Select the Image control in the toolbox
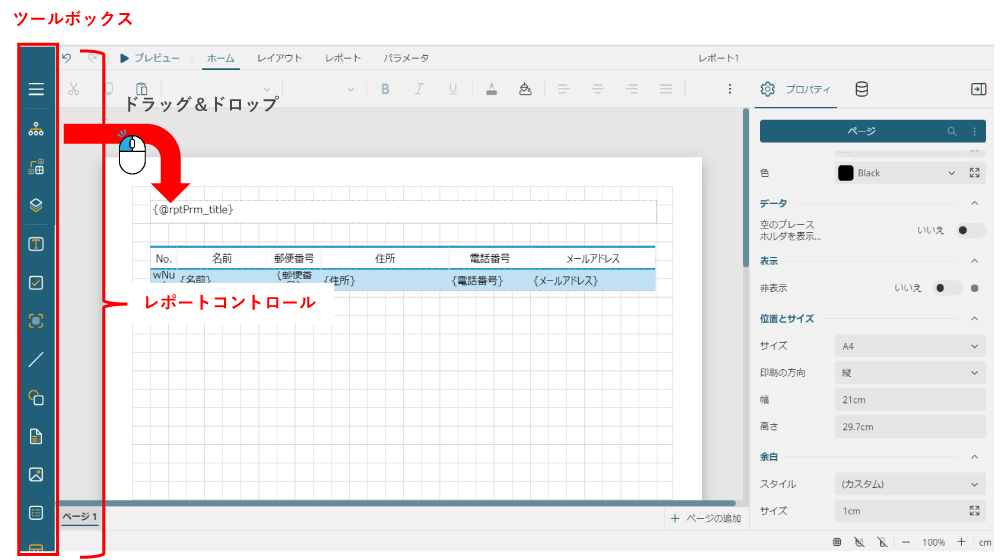This screenshot has height=560, width=1000. pos(36,474)
